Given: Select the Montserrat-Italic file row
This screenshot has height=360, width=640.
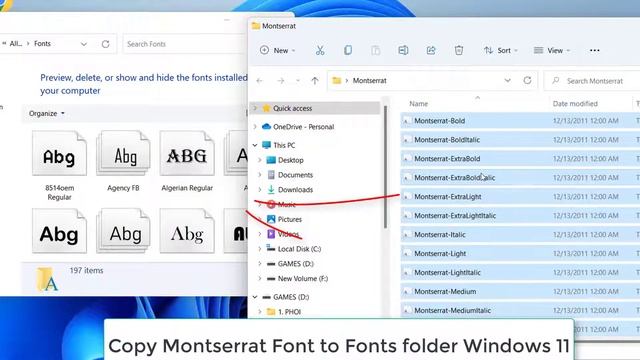Looking at the screenshot, I should 520,235.
